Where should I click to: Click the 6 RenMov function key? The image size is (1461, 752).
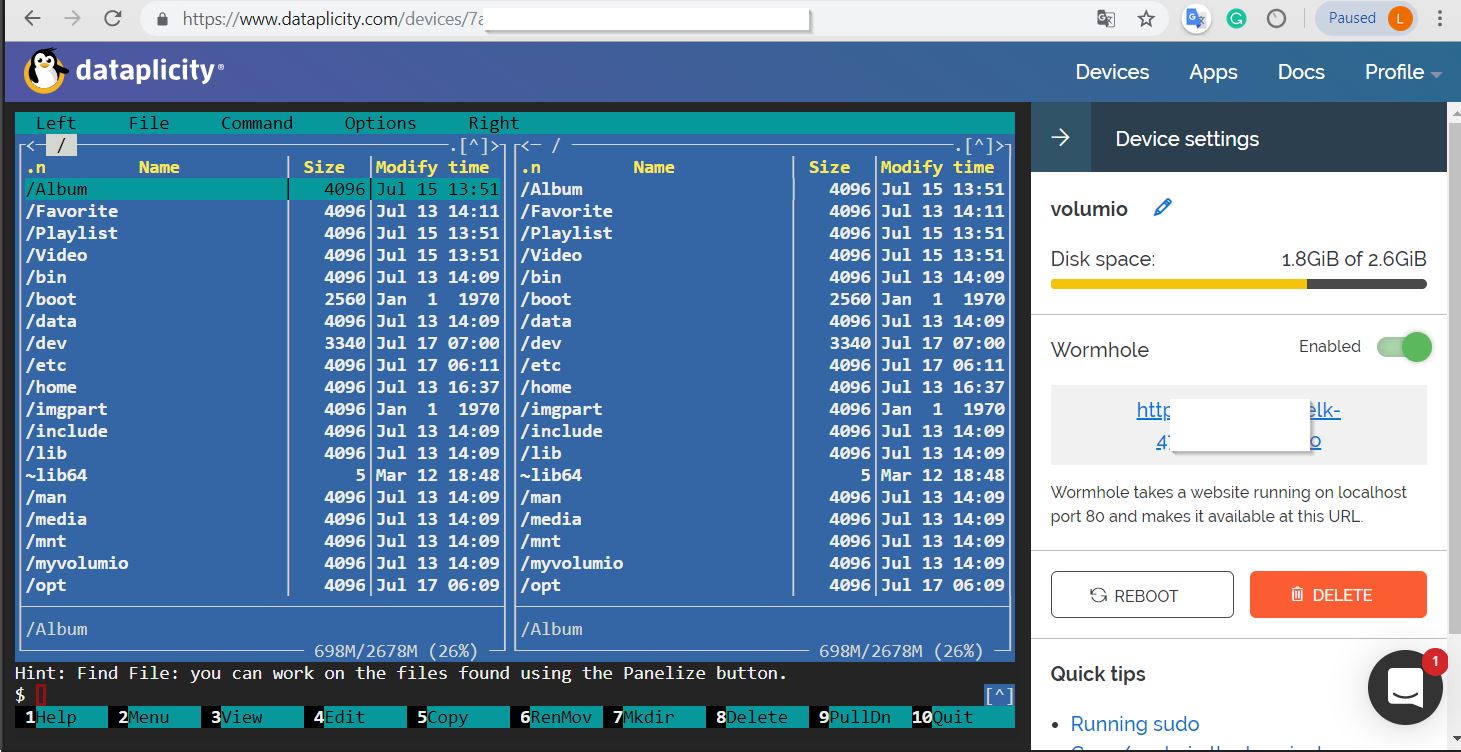pyautogui.click(x=559, y=717)
